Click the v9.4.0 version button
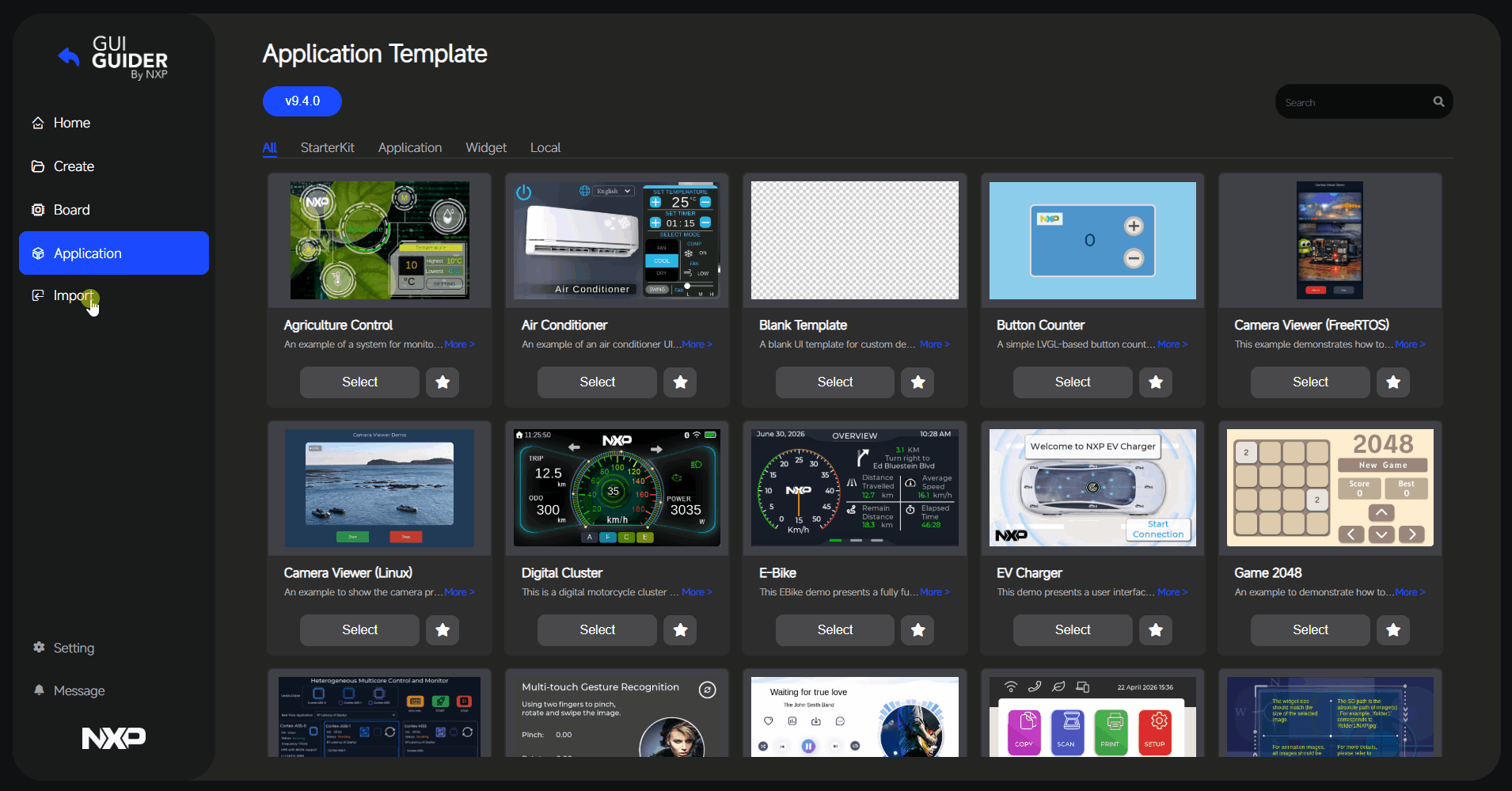1512x791 pixels. [302, 101]
